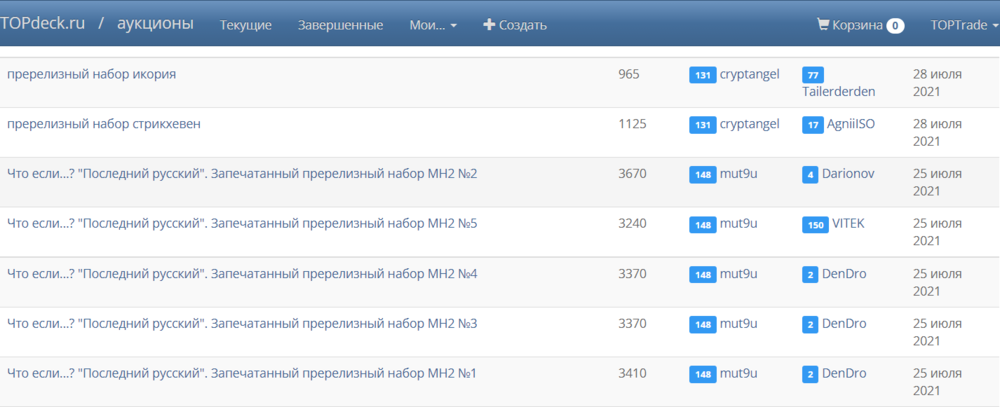
Task: Expand the Мои dropdown menu
Action: coord(433,25)
